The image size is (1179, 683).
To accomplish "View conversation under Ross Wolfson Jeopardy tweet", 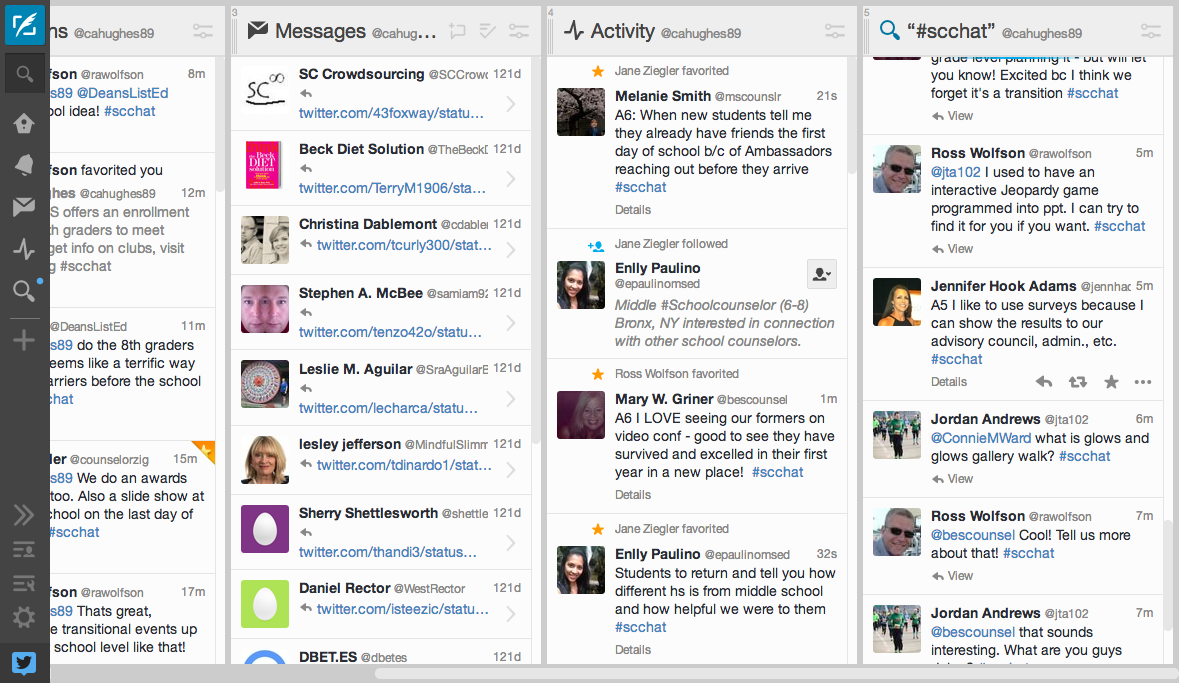I will (952, 249).
